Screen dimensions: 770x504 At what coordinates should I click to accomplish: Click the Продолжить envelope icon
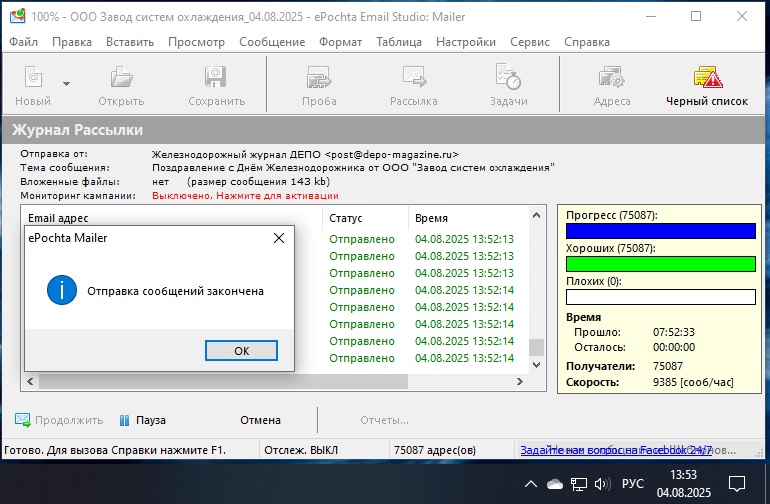(23, 420)
